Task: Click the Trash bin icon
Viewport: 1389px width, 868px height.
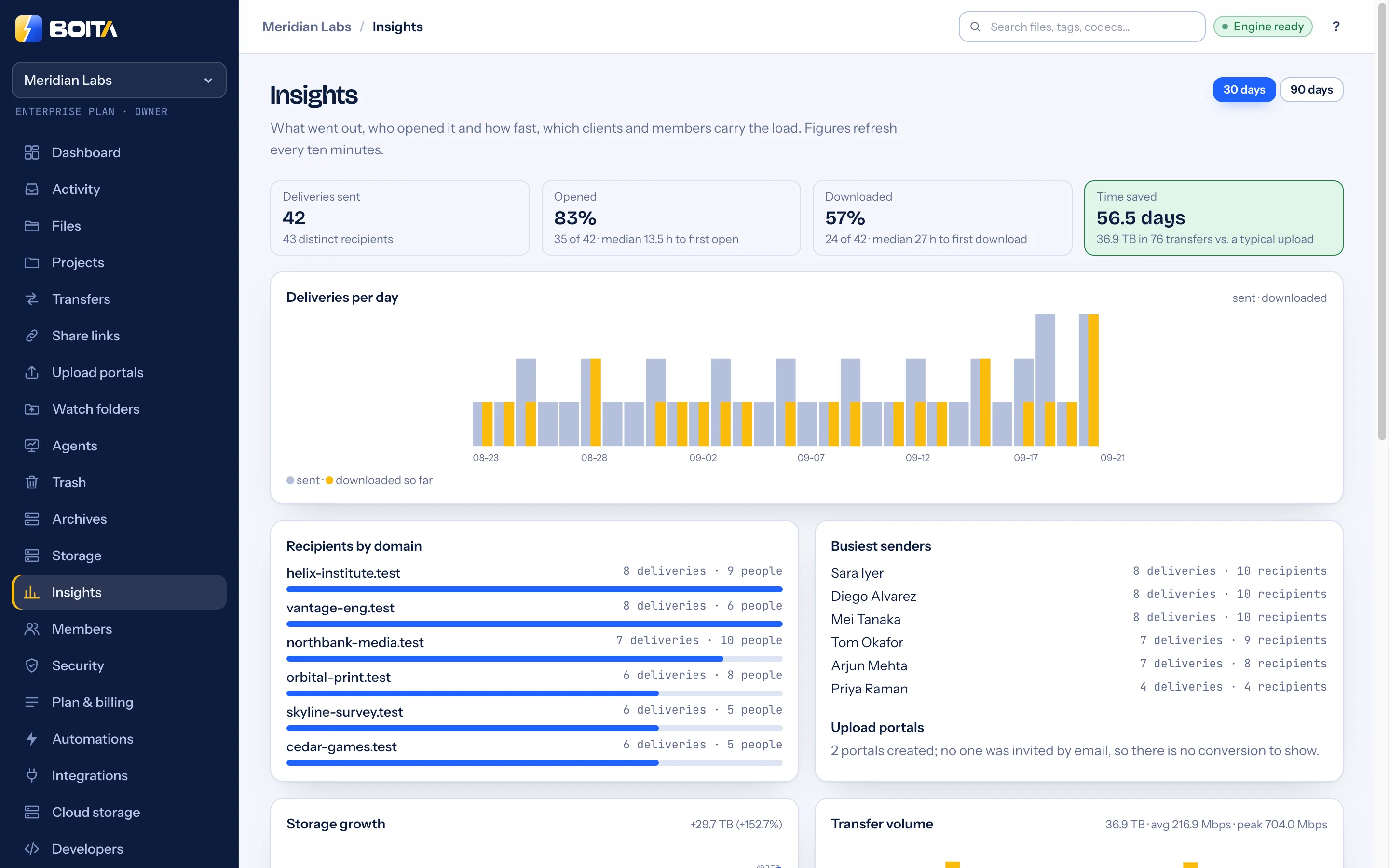Action: coord(31,482)
